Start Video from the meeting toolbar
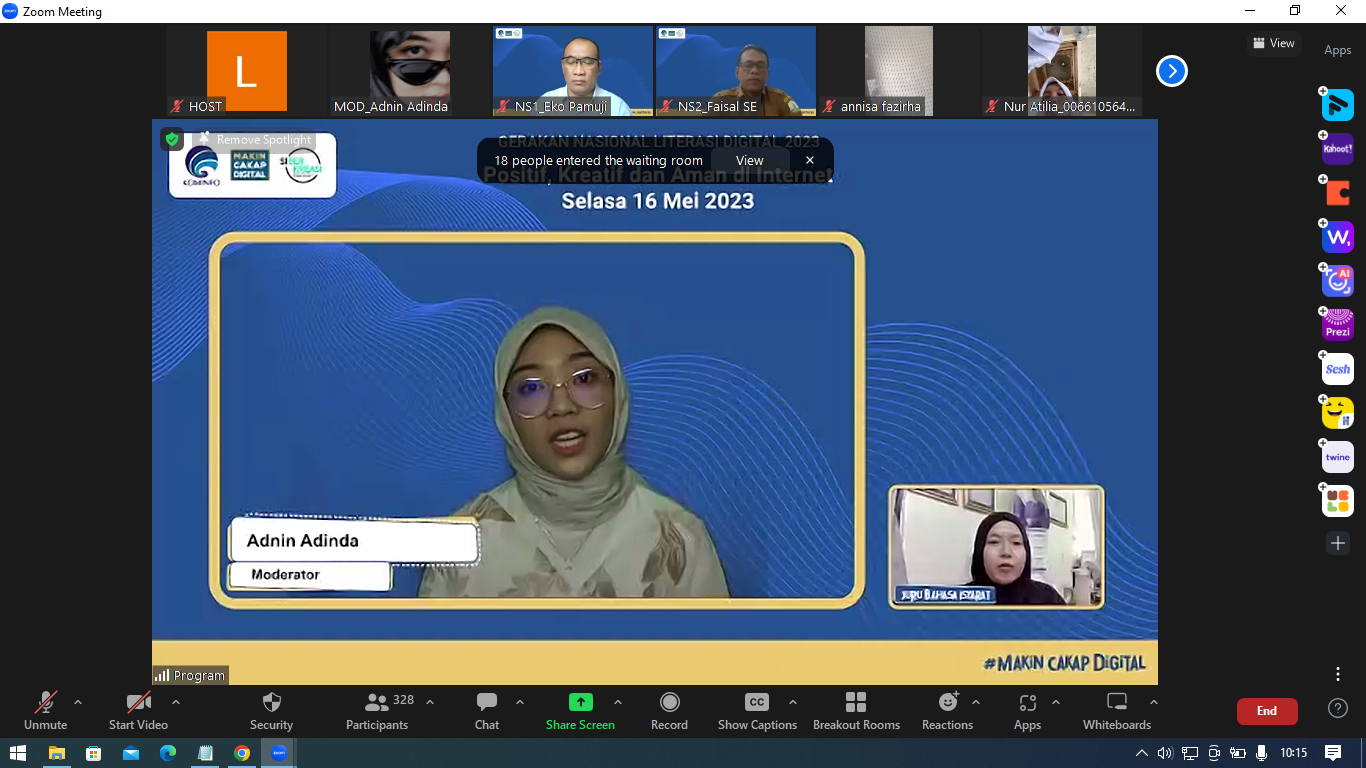 pos(138,711)
